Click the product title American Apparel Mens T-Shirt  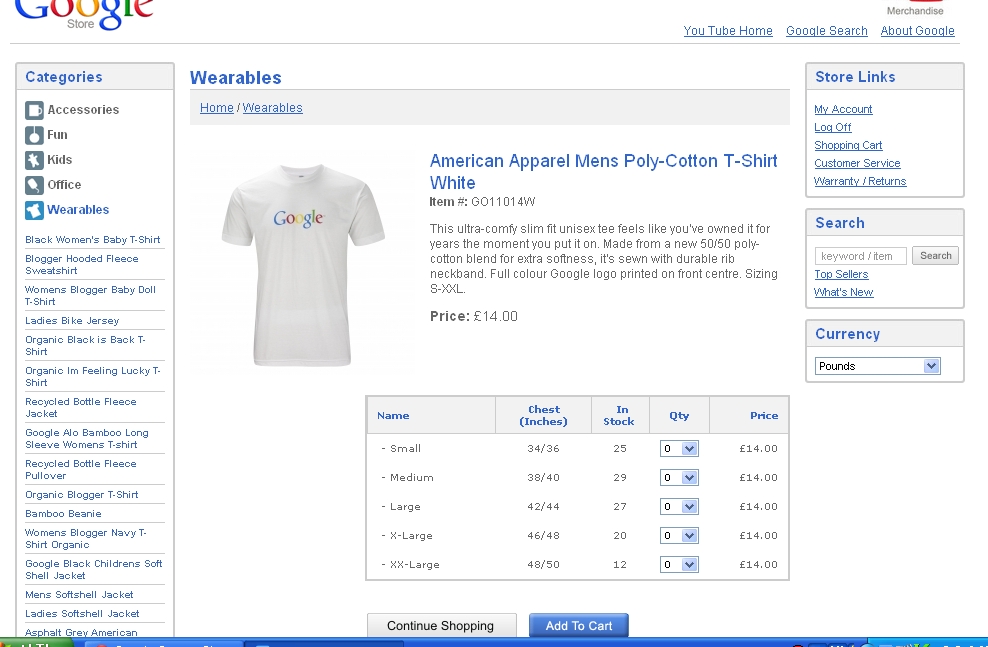click(604, 172)
